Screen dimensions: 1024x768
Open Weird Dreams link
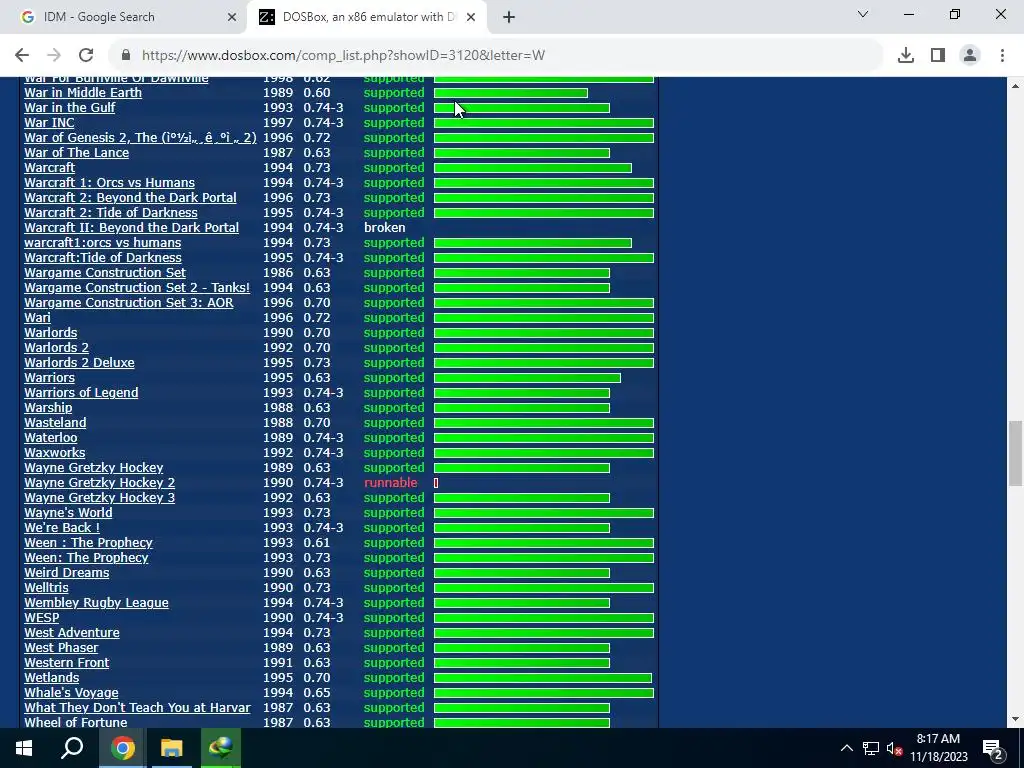[x=67, y=573]
